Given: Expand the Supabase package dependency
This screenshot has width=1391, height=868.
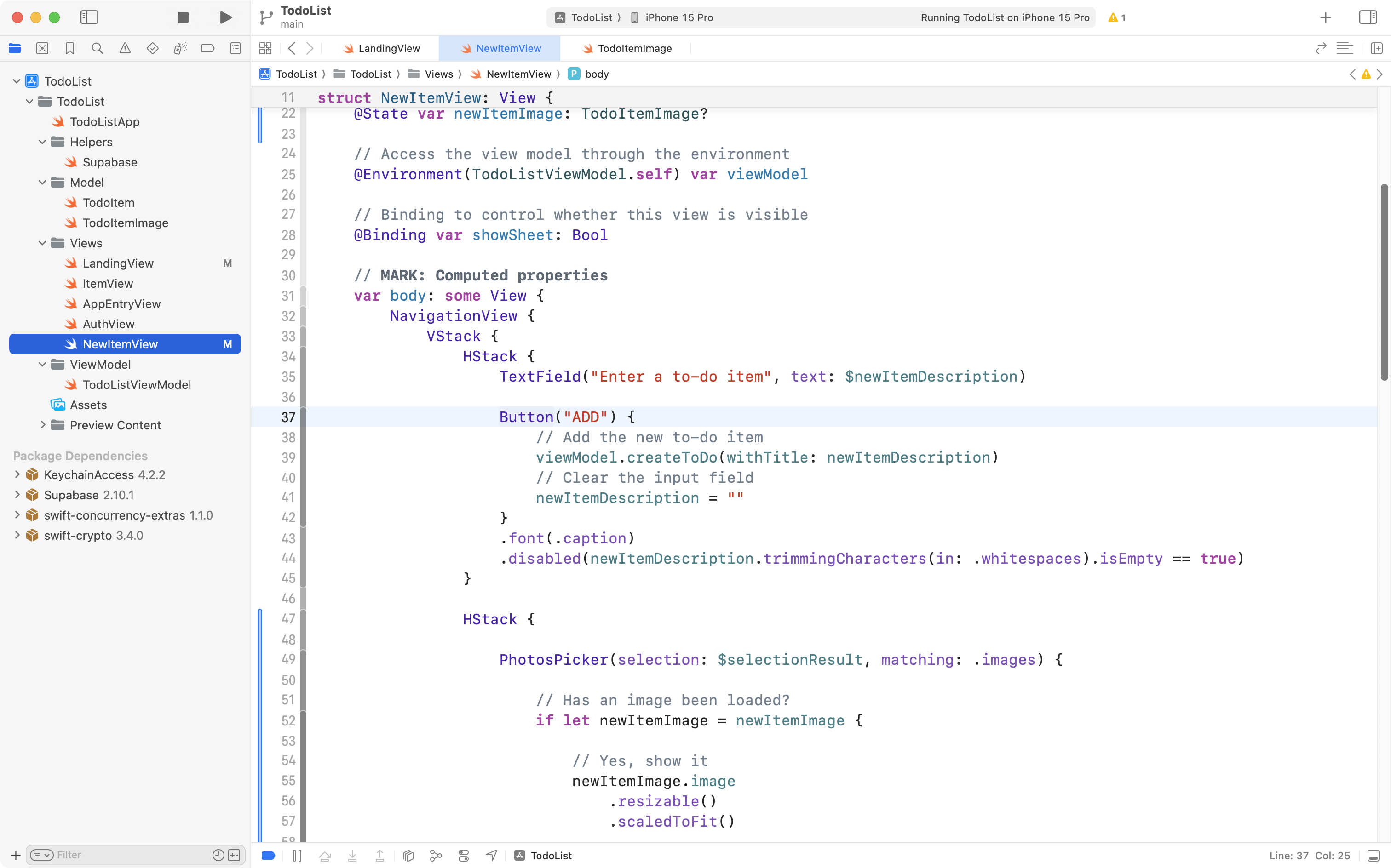Looking at the screenshot, I should pyautogui.click(x=16, y=494).
